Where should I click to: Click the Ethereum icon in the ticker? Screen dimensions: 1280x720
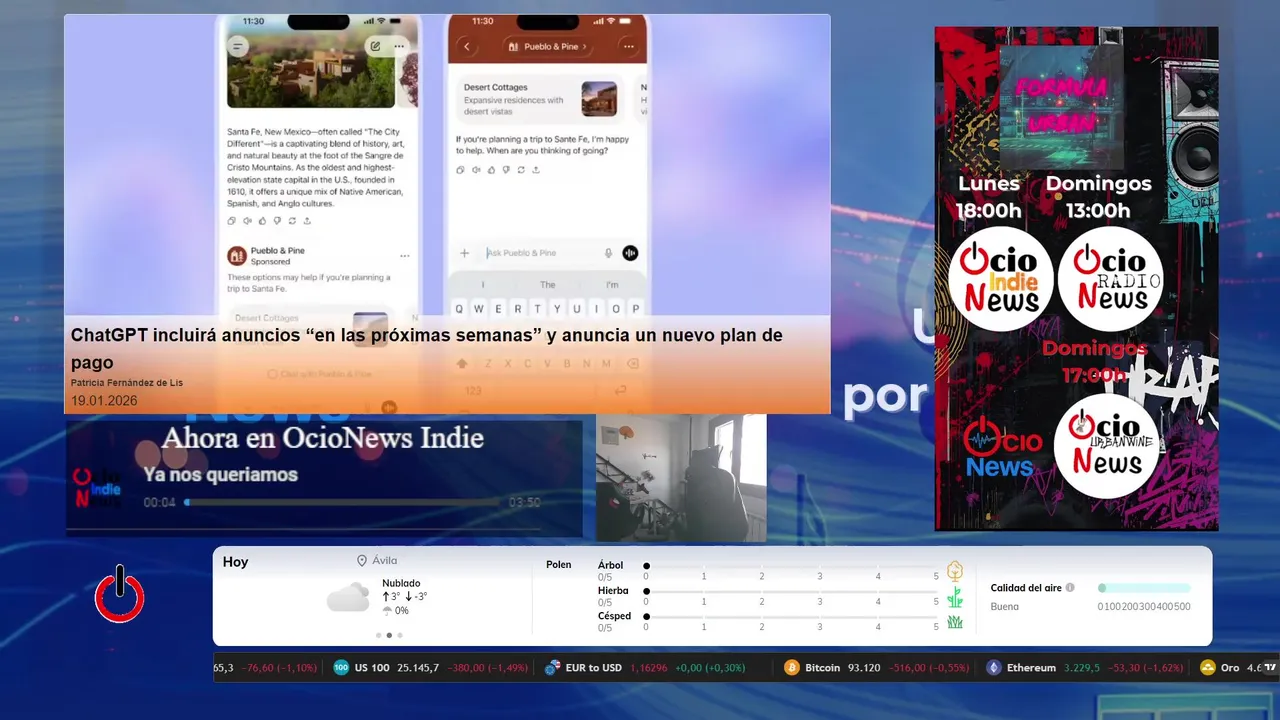(994, 667)
